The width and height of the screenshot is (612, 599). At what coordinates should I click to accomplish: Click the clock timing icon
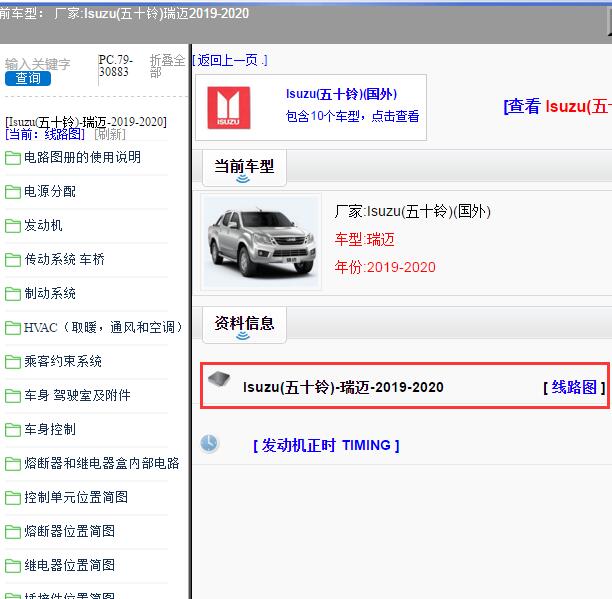pyautogui.click(x=210, y=444)
